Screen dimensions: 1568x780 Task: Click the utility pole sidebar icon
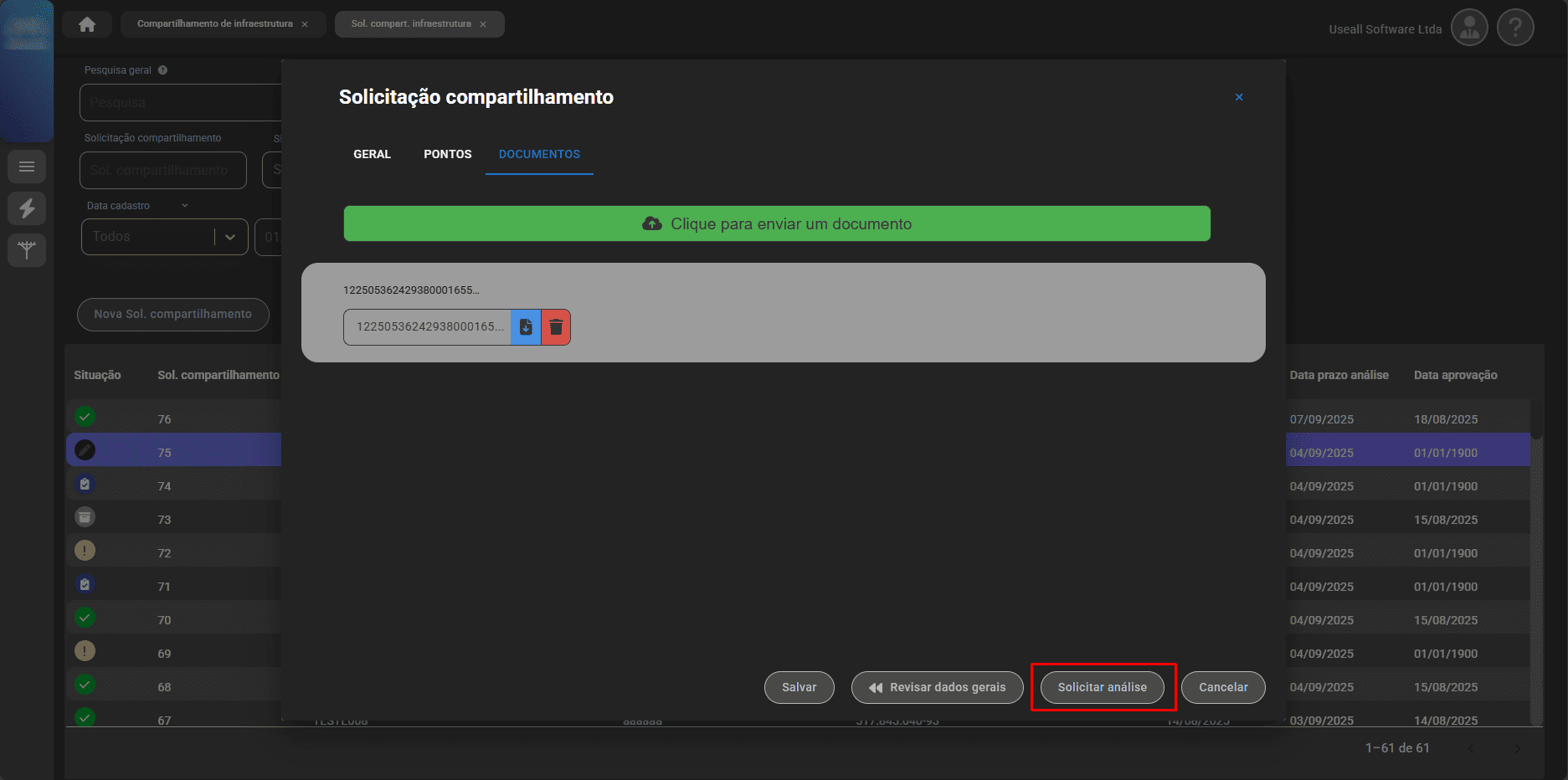pos(27,249)
